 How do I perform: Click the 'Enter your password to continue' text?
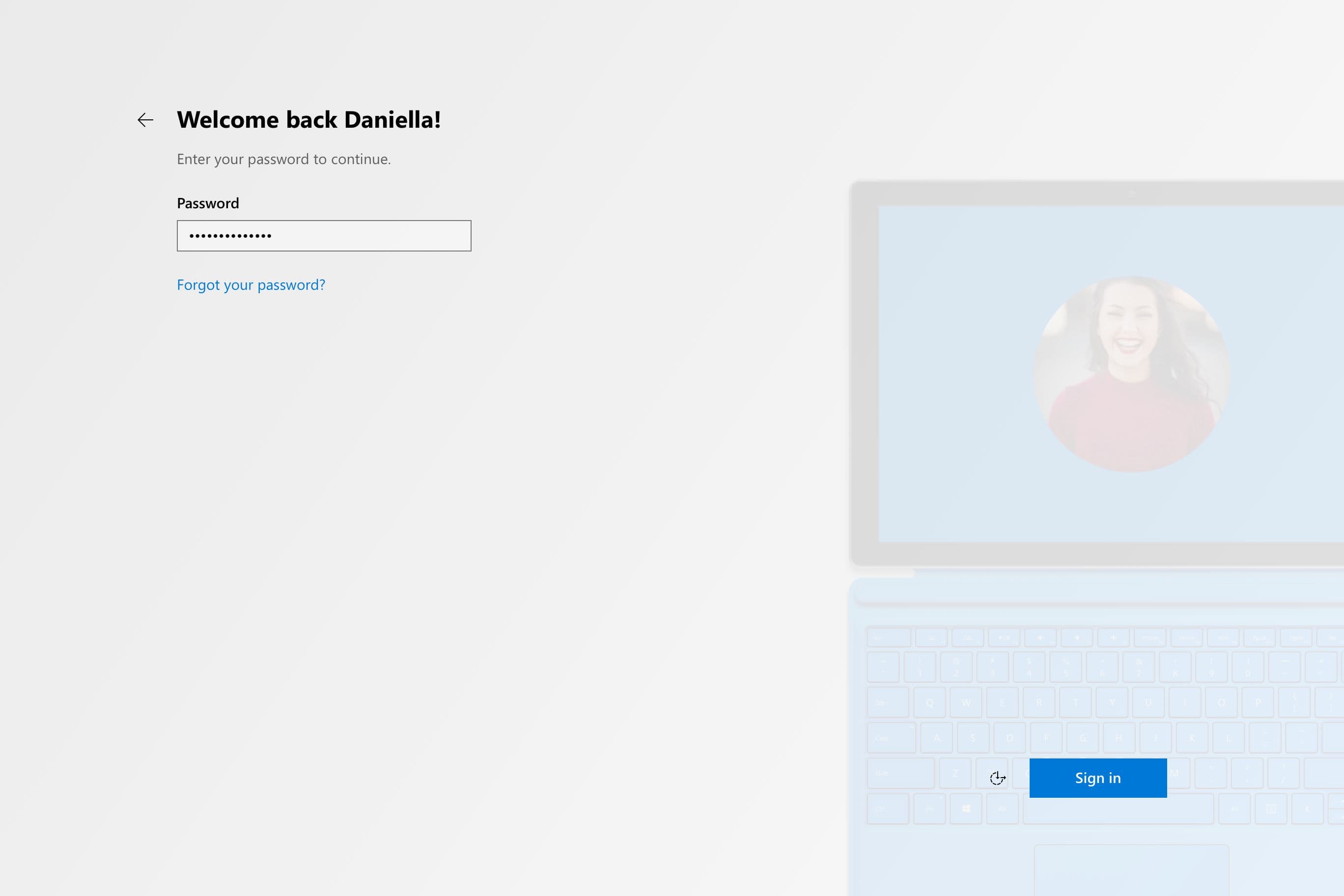(x=283, y=159)
